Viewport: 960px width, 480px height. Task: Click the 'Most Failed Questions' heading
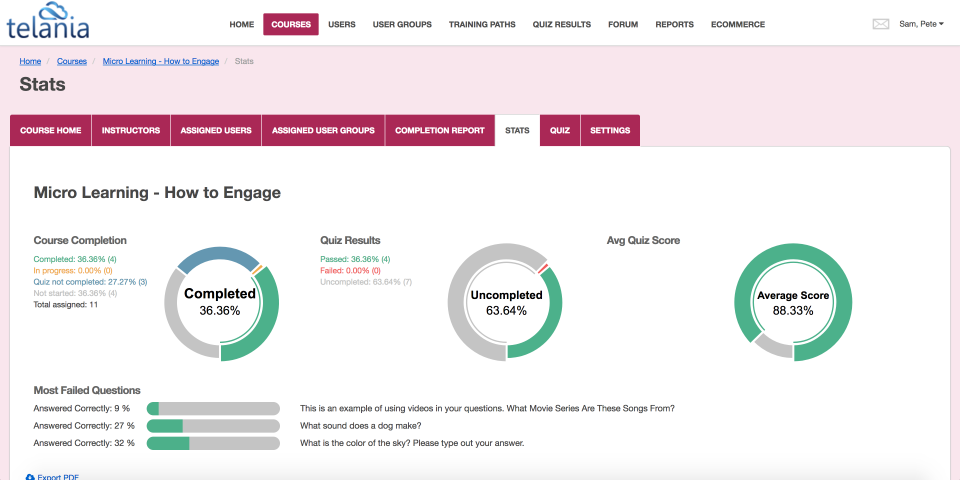coord(87,390)
